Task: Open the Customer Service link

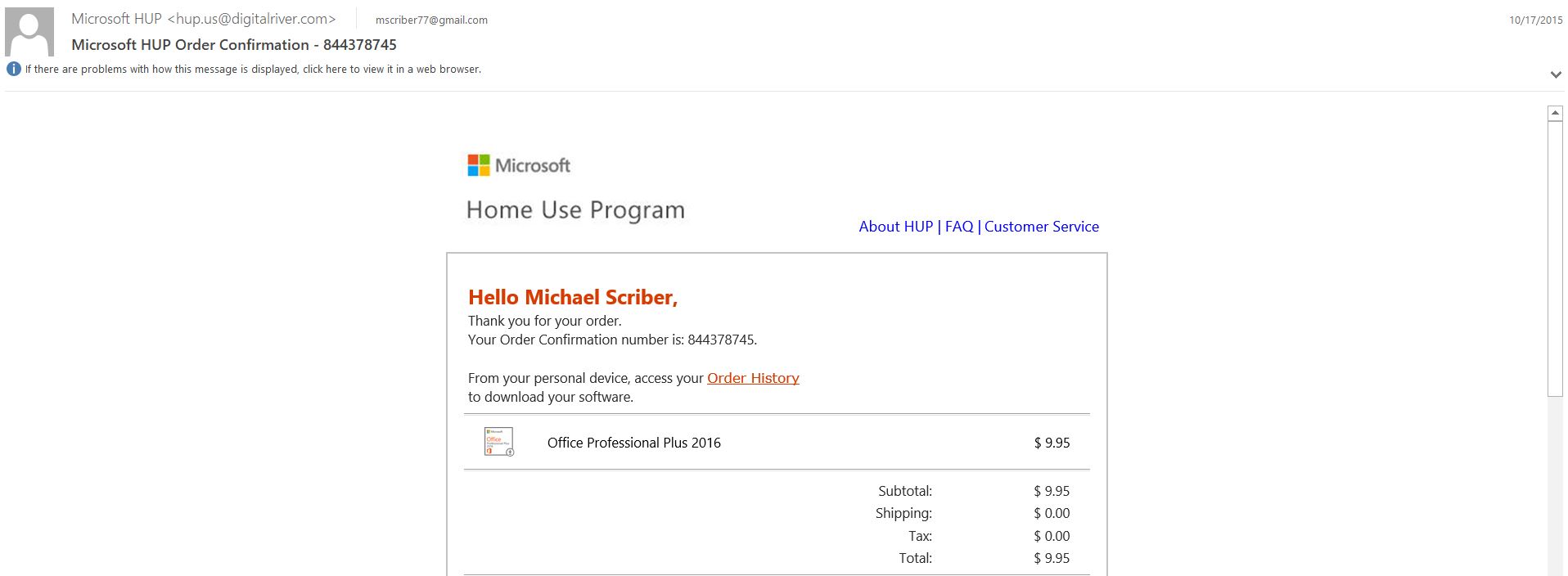Action: pyautogui.click(x=1041, y=227)
